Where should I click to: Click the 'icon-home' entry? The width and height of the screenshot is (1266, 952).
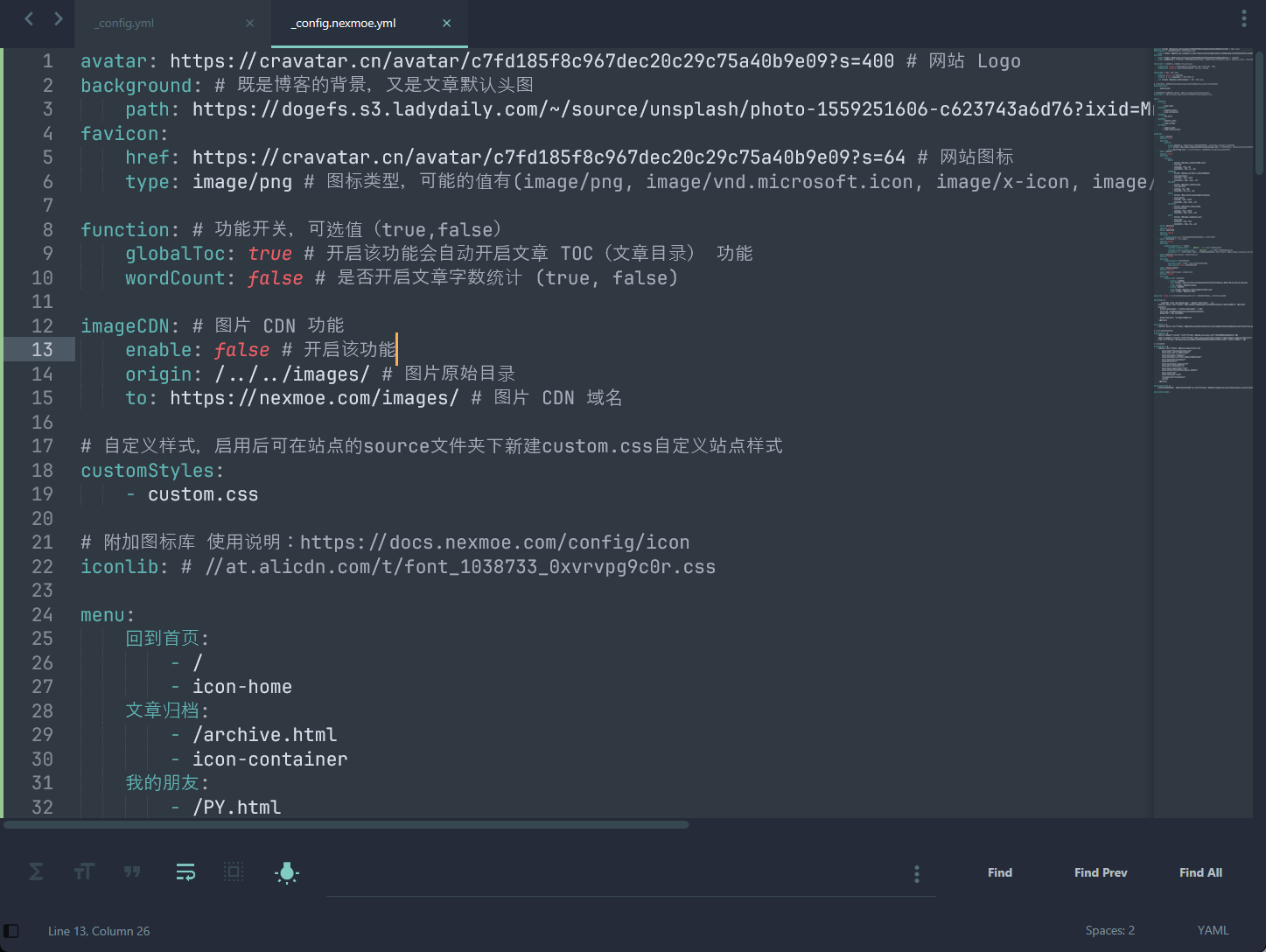point(242,687)
